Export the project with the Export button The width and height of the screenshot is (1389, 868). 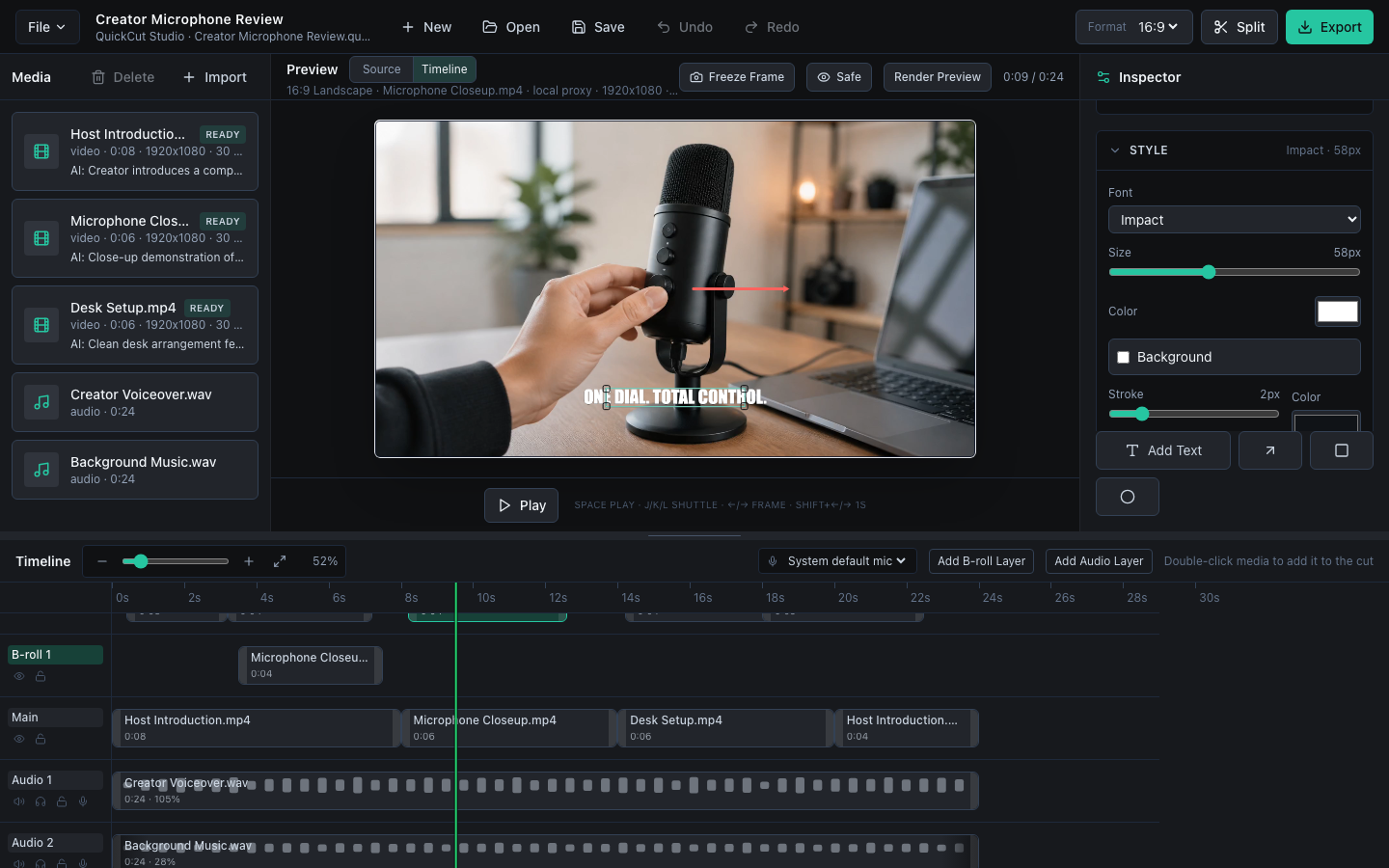click(1329, 27)
